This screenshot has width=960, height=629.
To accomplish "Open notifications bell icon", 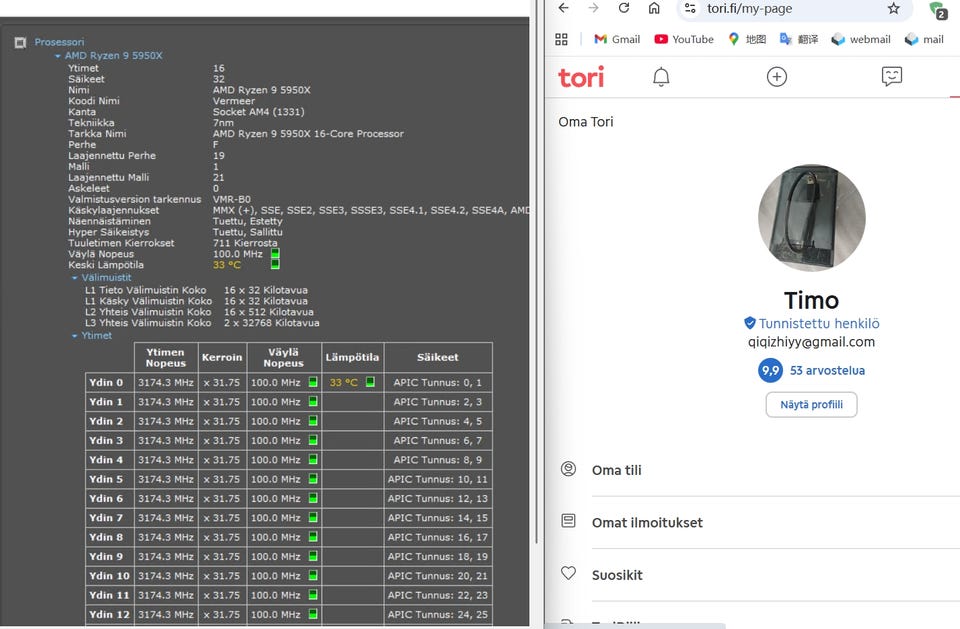I will pyautogui.click(x=661, y=77).
